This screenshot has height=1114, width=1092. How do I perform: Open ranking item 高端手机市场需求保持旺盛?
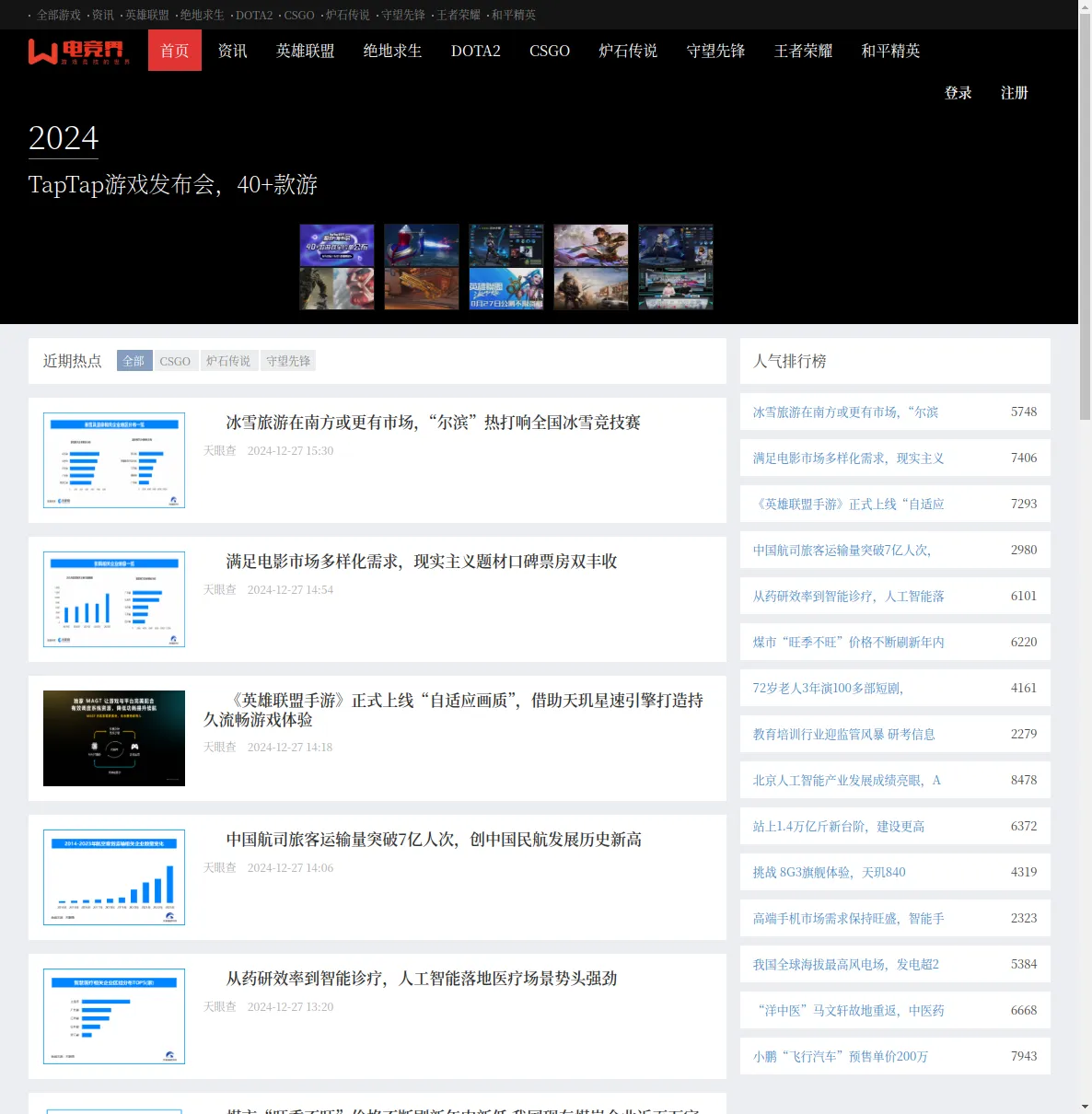(x=849, y=918)
